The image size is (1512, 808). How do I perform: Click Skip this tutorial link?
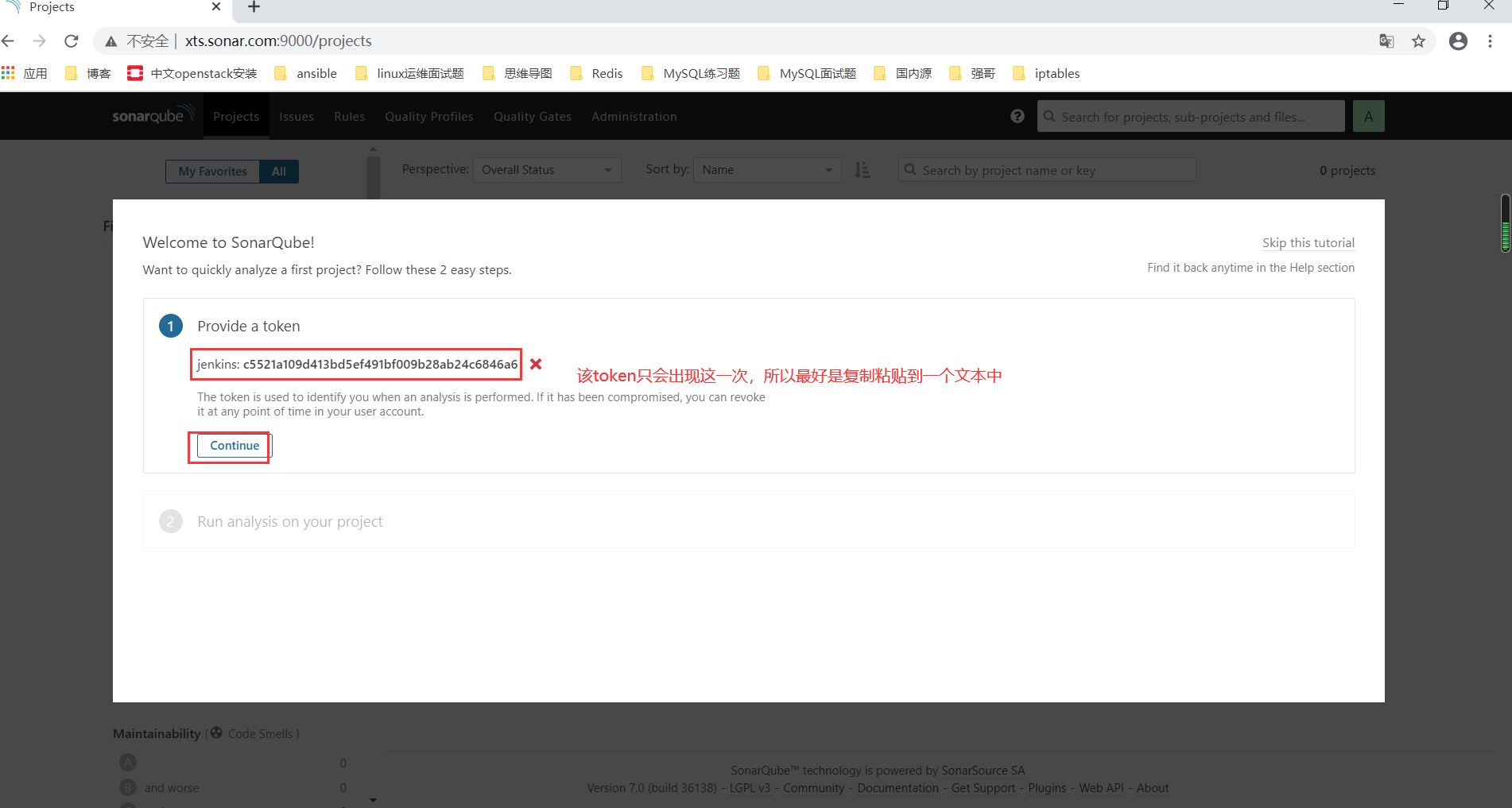[x=1308, y=243]
